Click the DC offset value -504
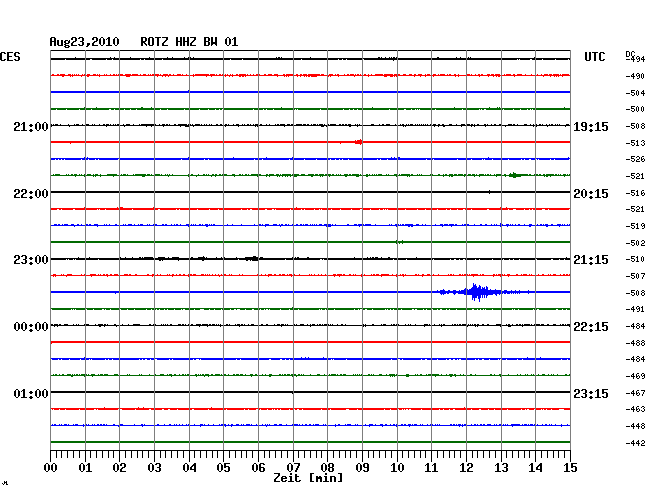 [x=635, y=93]
